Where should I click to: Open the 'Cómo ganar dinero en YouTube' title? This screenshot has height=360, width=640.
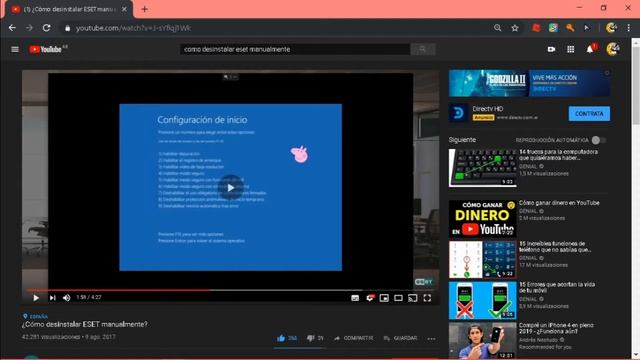(559, 203)
